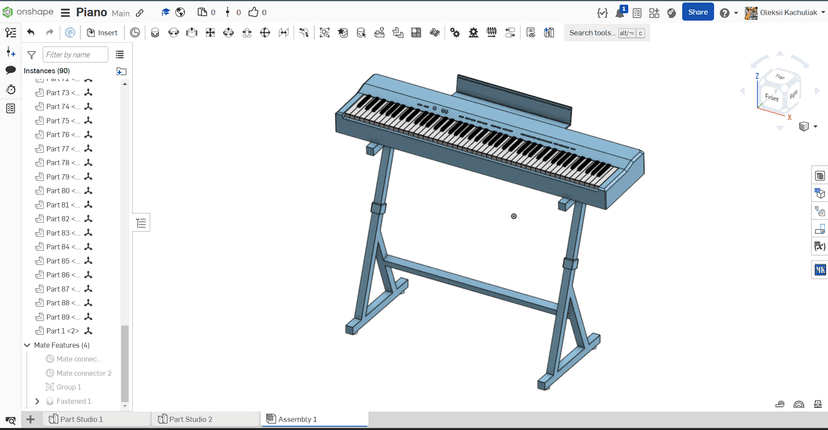Click the Insert parts button
The height and width of the screenshot is (430, 828).
tap(102, 33)
